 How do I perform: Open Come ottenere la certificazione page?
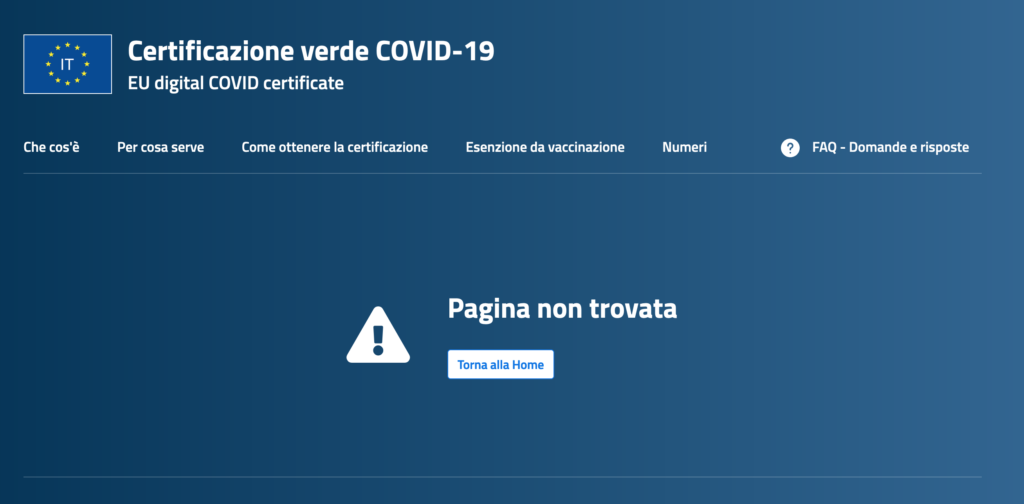click(334, 147)
